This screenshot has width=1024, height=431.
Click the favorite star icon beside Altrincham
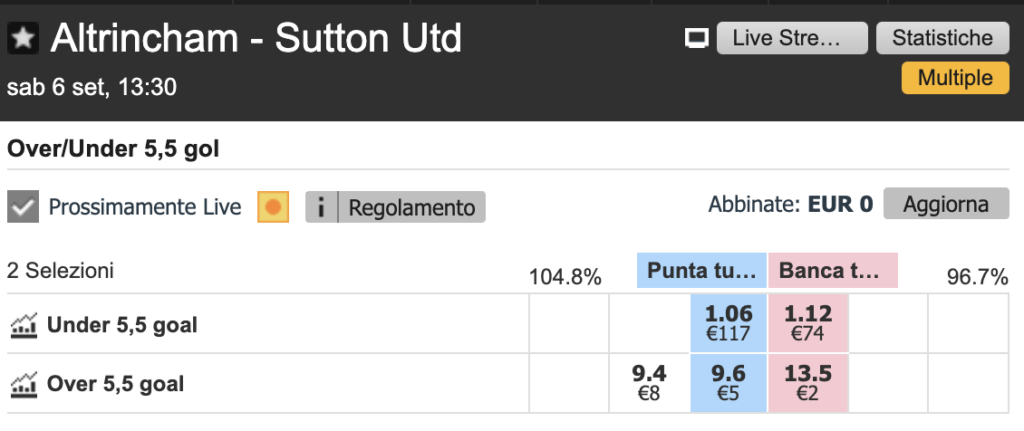click(23, 39)
